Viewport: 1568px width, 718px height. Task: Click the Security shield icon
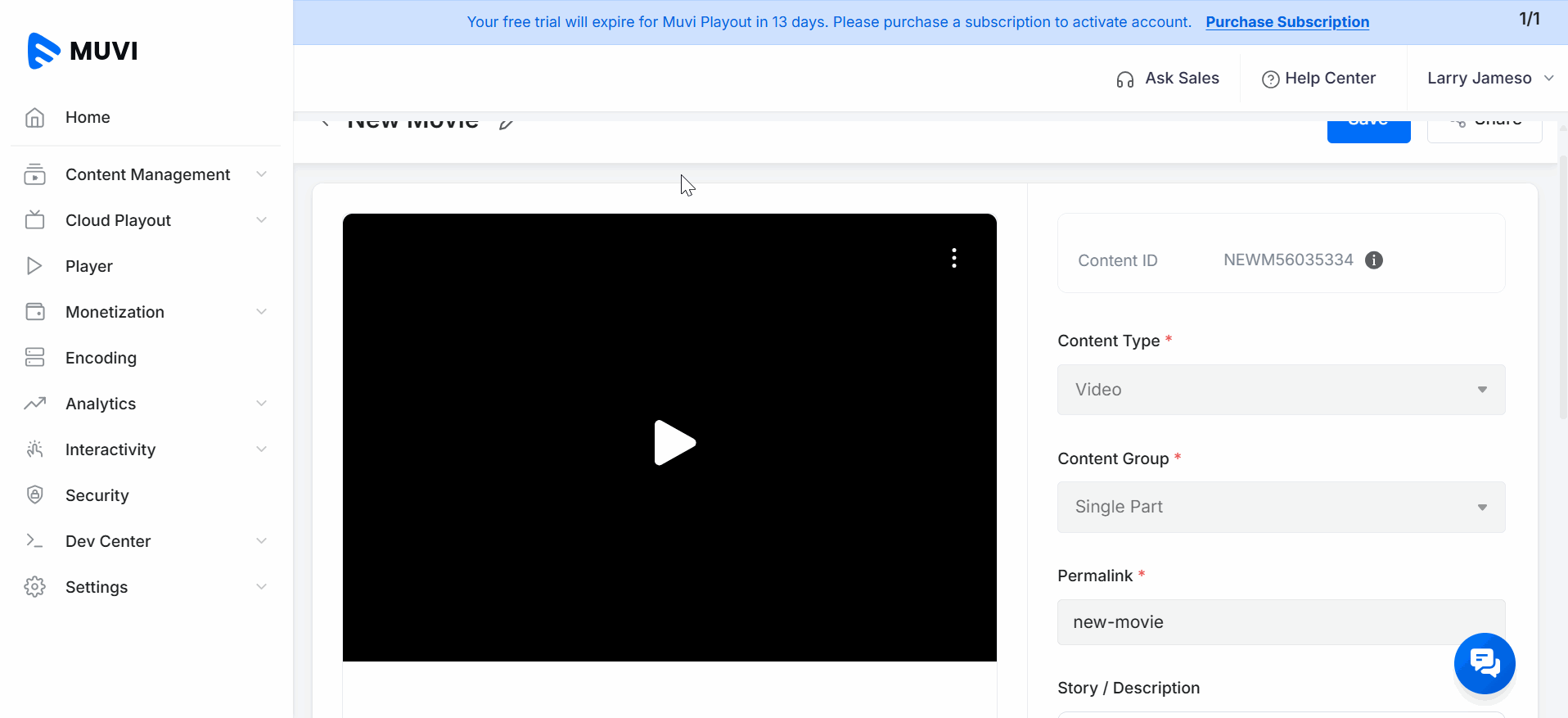coord(34,495)
